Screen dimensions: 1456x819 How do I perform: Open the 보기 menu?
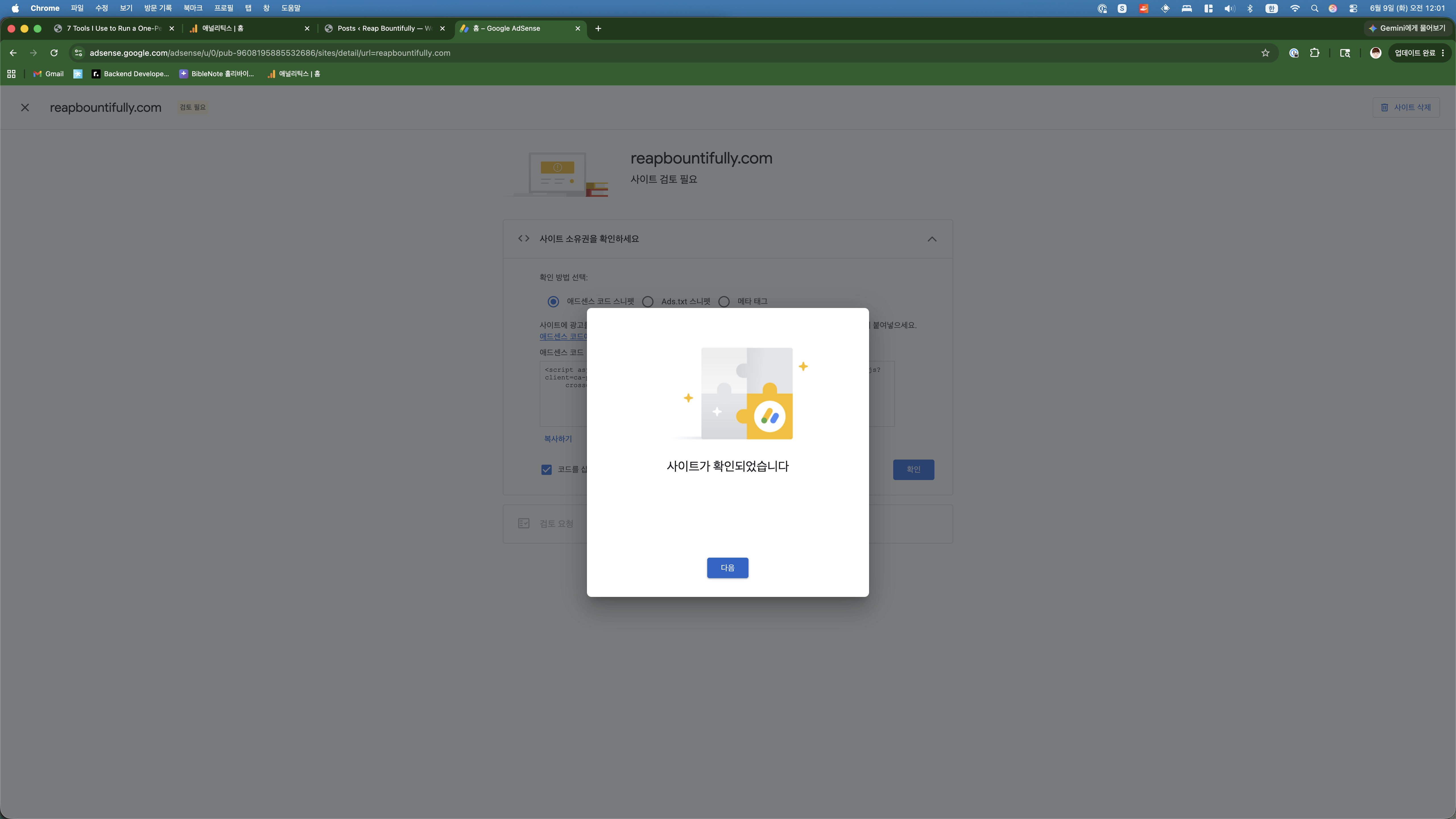click(x=126, y=8)
